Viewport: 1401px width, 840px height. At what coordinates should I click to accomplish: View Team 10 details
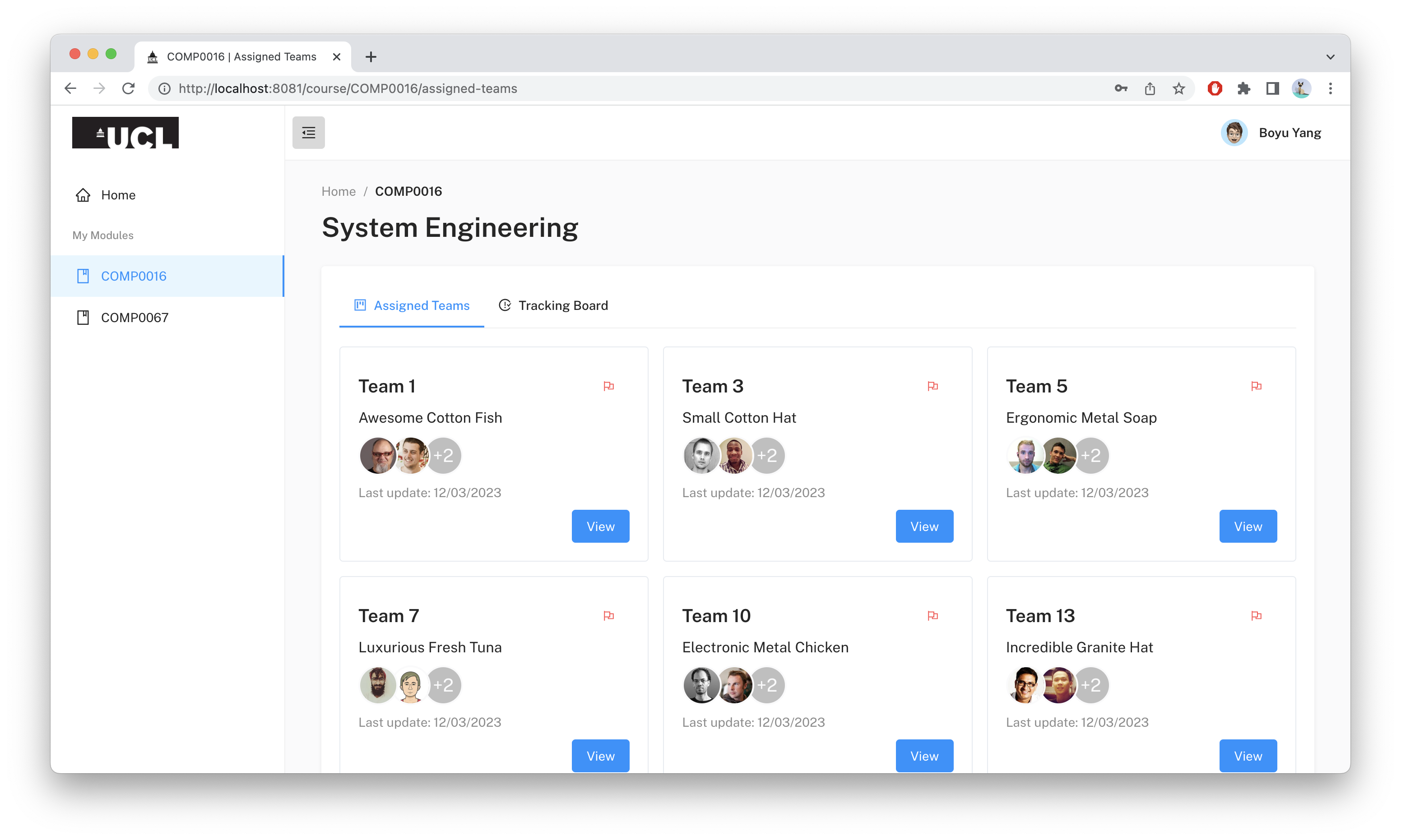[x=924, y=756]
